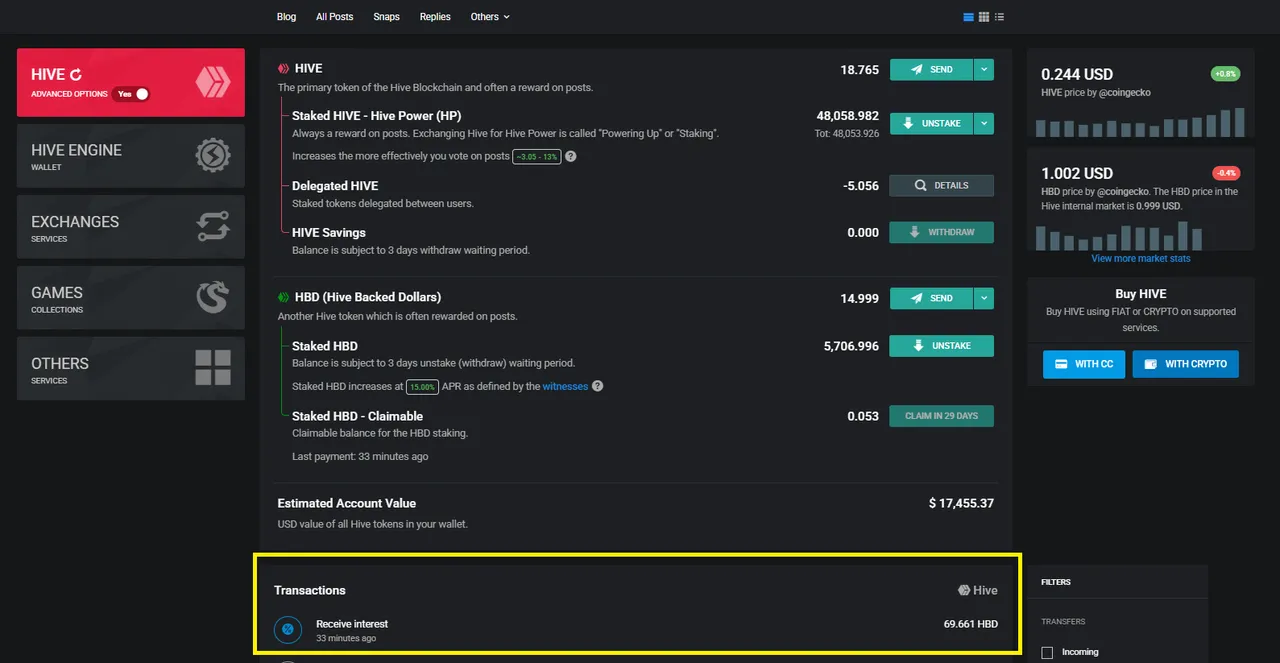Open the Others services grid icon

tap(212, 368)
